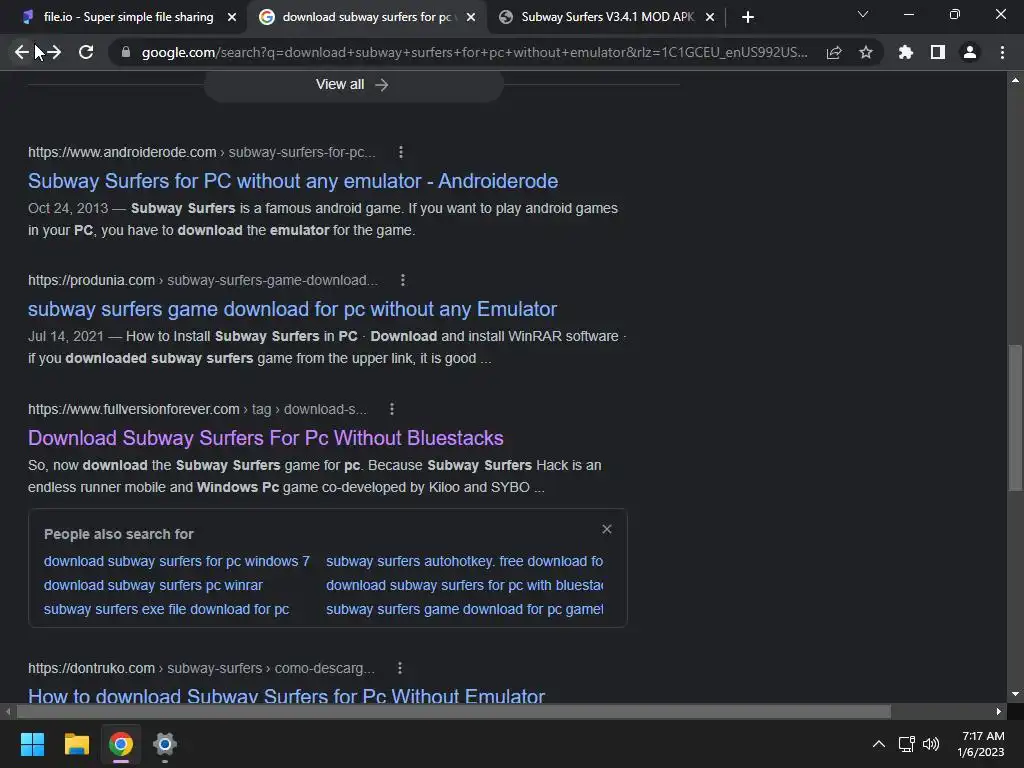Click the Chrome taskbar icon
This screenshot has height=768, width=1024.
click(121, 744)
